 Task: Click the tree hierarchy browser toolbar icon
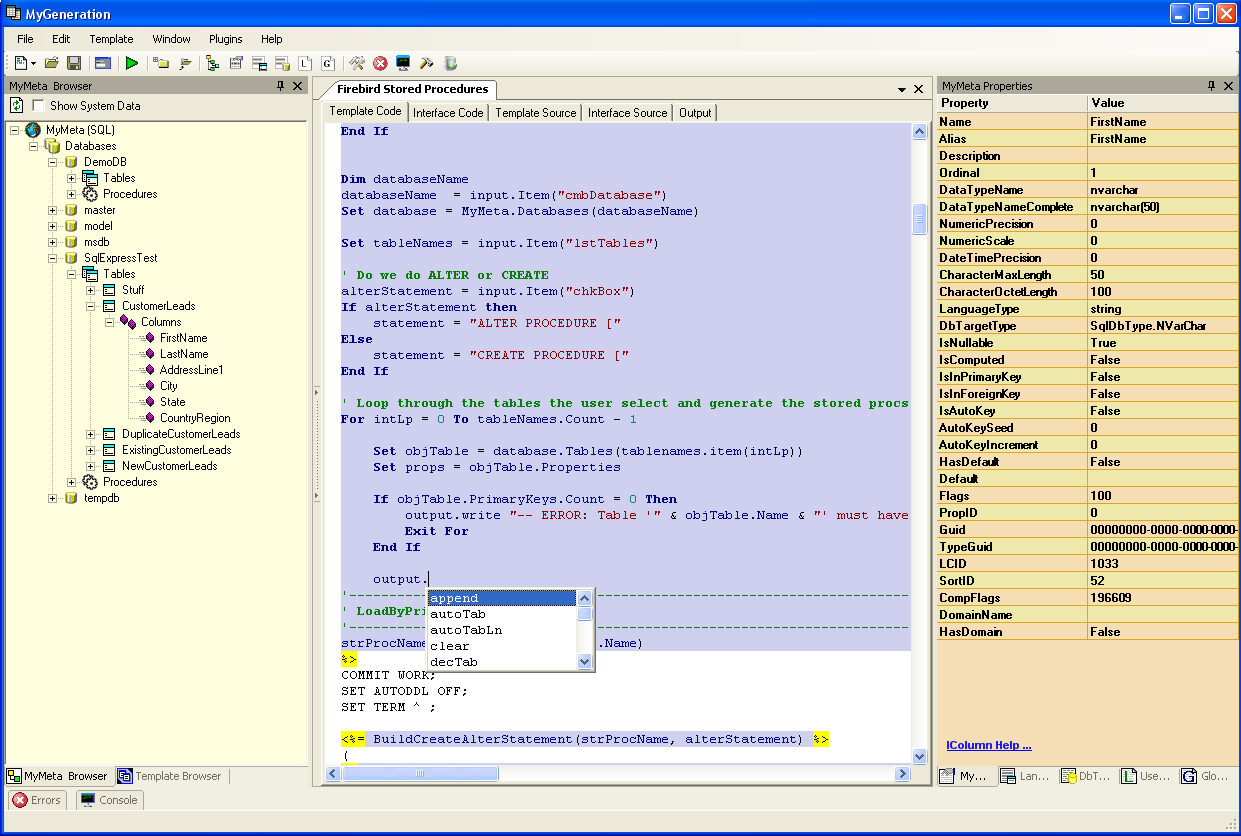point(212,63)
